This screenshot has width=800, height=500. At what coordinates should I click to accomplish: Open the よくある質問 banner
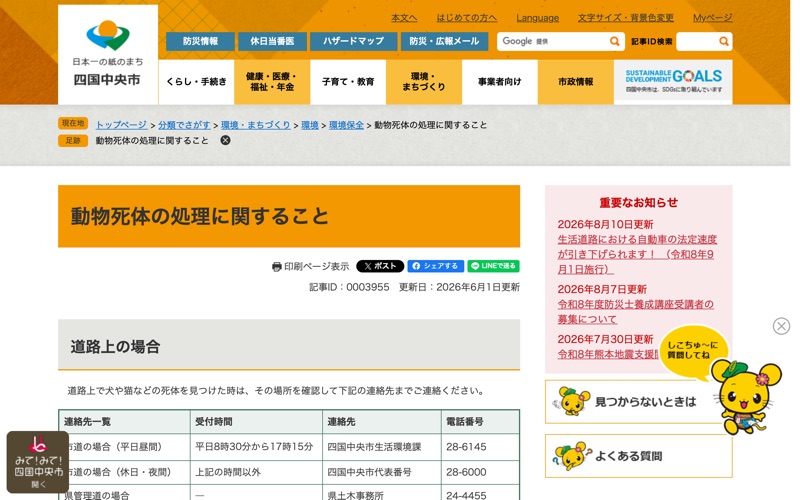click(x=639, y=456)
